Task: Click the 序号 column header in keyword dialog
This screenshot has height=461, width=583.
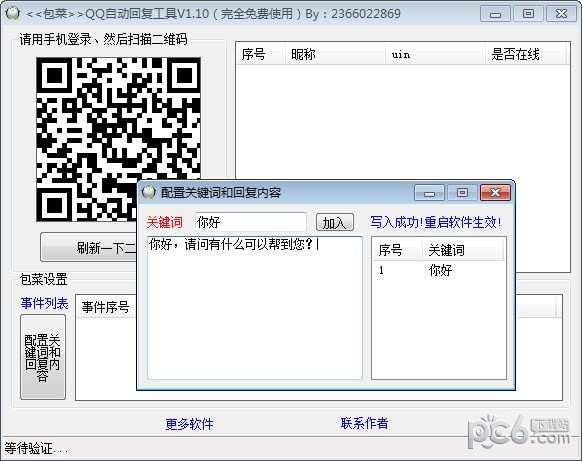Action: click(x=397, y=250)
